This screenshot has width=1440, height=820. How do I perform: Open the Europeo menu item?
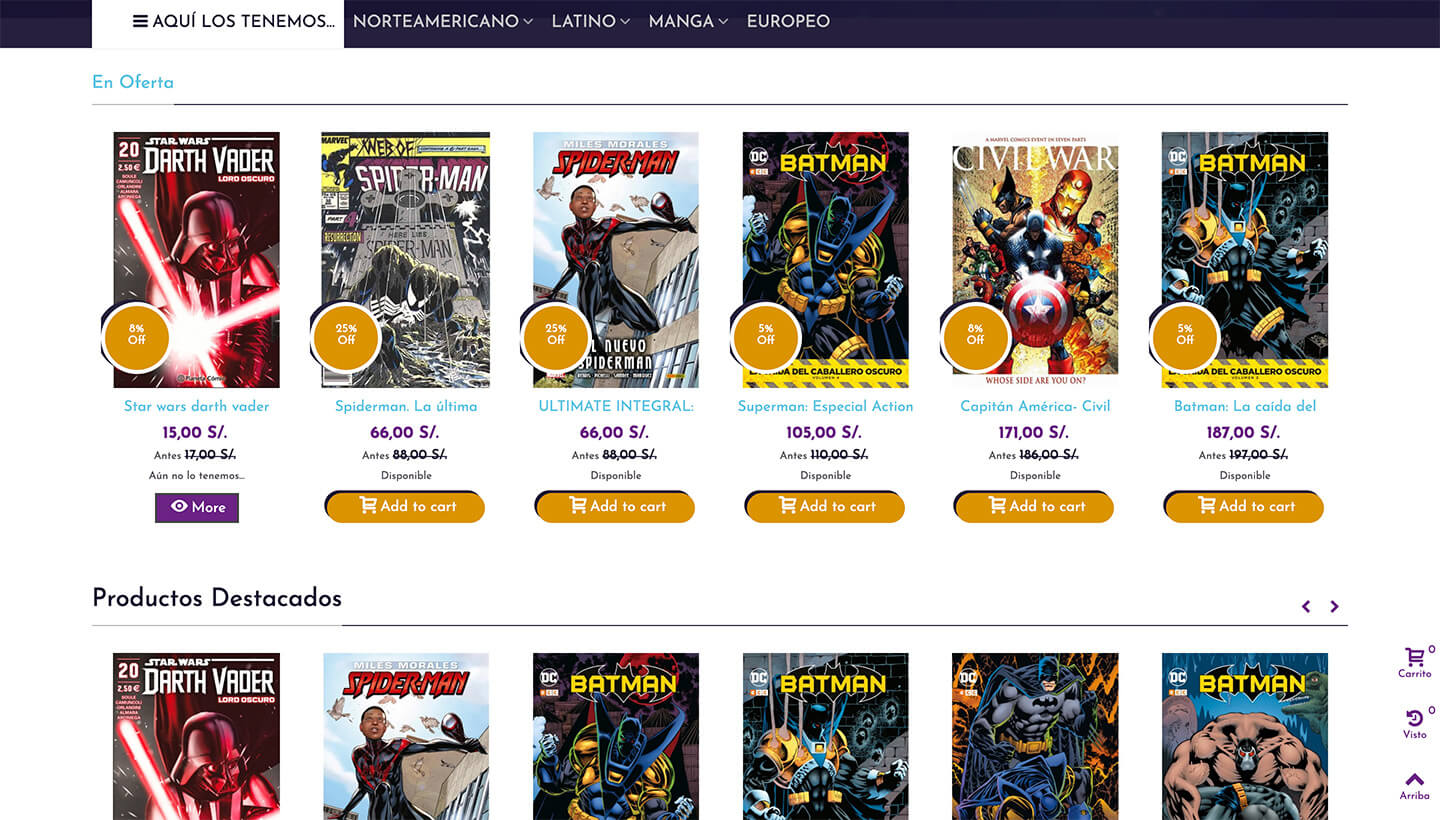pos(788,22)
